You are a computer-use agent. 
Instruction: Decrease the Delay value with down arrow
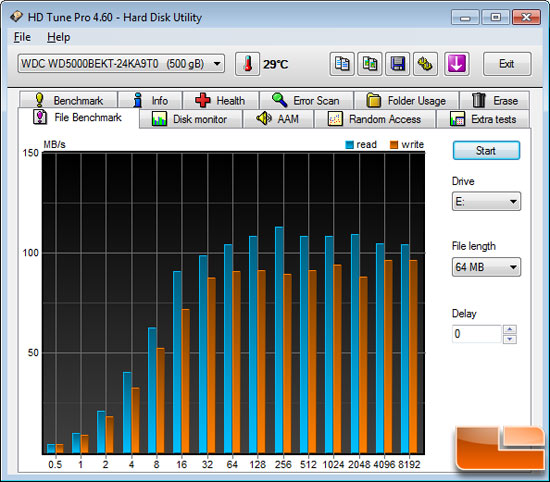(510, 339)
